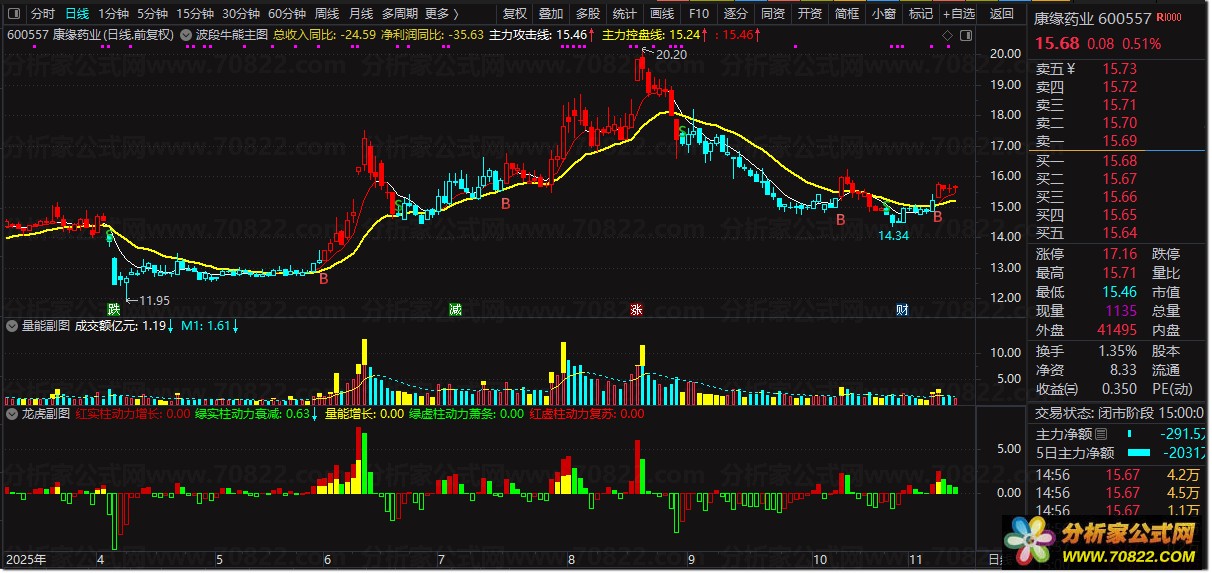Click the green 减 marker on the chart
1212x573 pixels.
[455, 309]
